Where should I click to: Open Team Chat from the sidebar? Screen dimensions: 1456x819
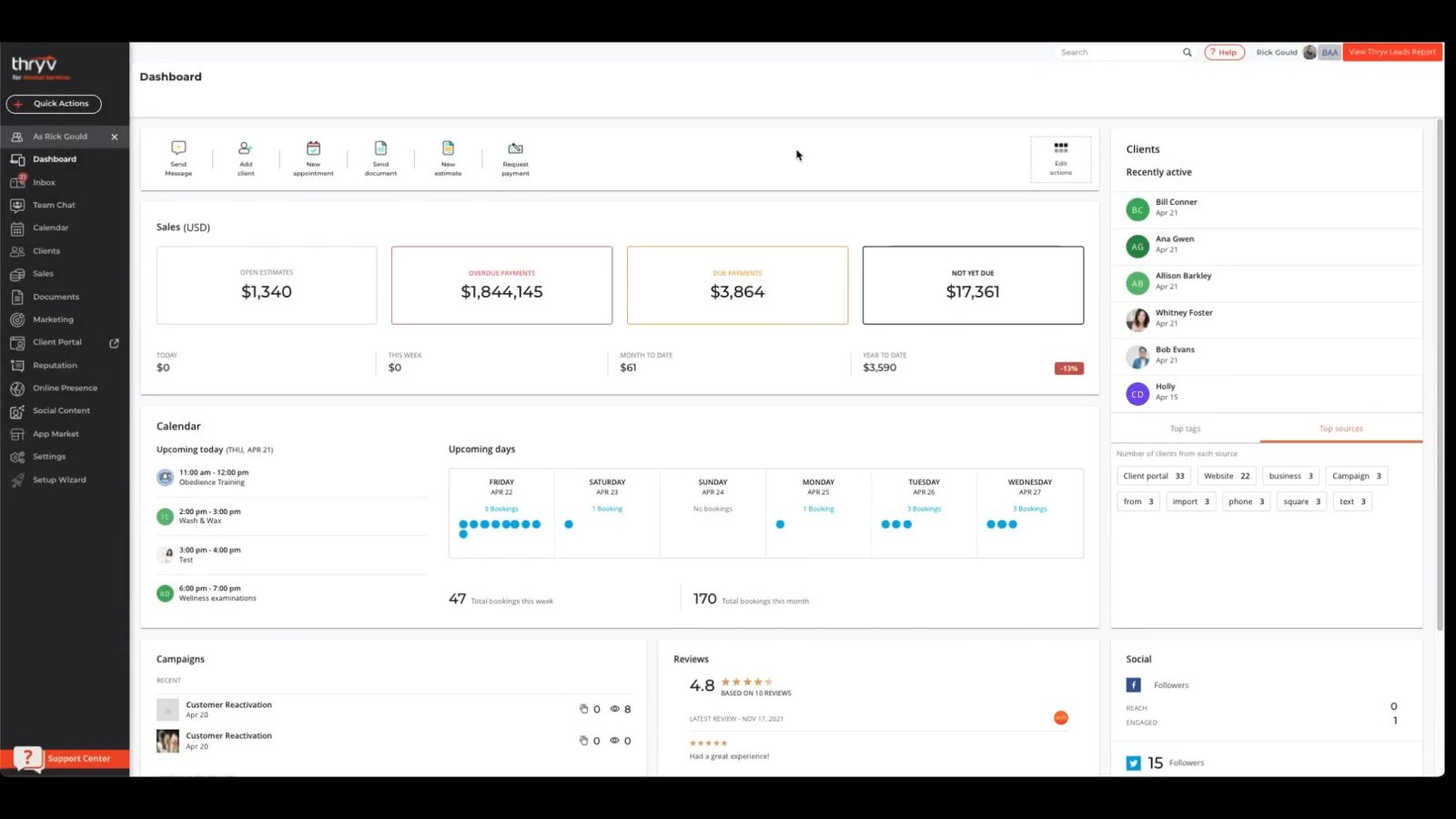[x=53, y=205]
